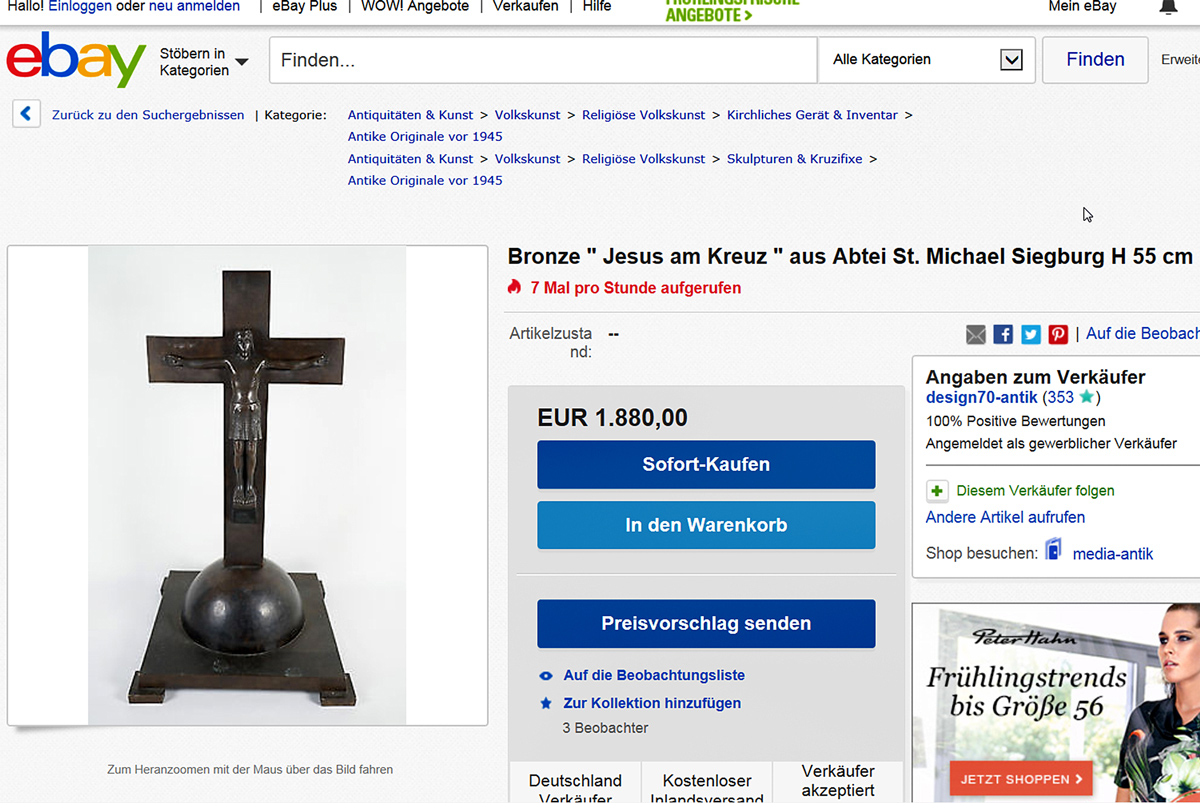The height and width of the screenshot is (803, 1200).
Task: Click the Sofort-Kaufen button
Action: coord(706,465)
